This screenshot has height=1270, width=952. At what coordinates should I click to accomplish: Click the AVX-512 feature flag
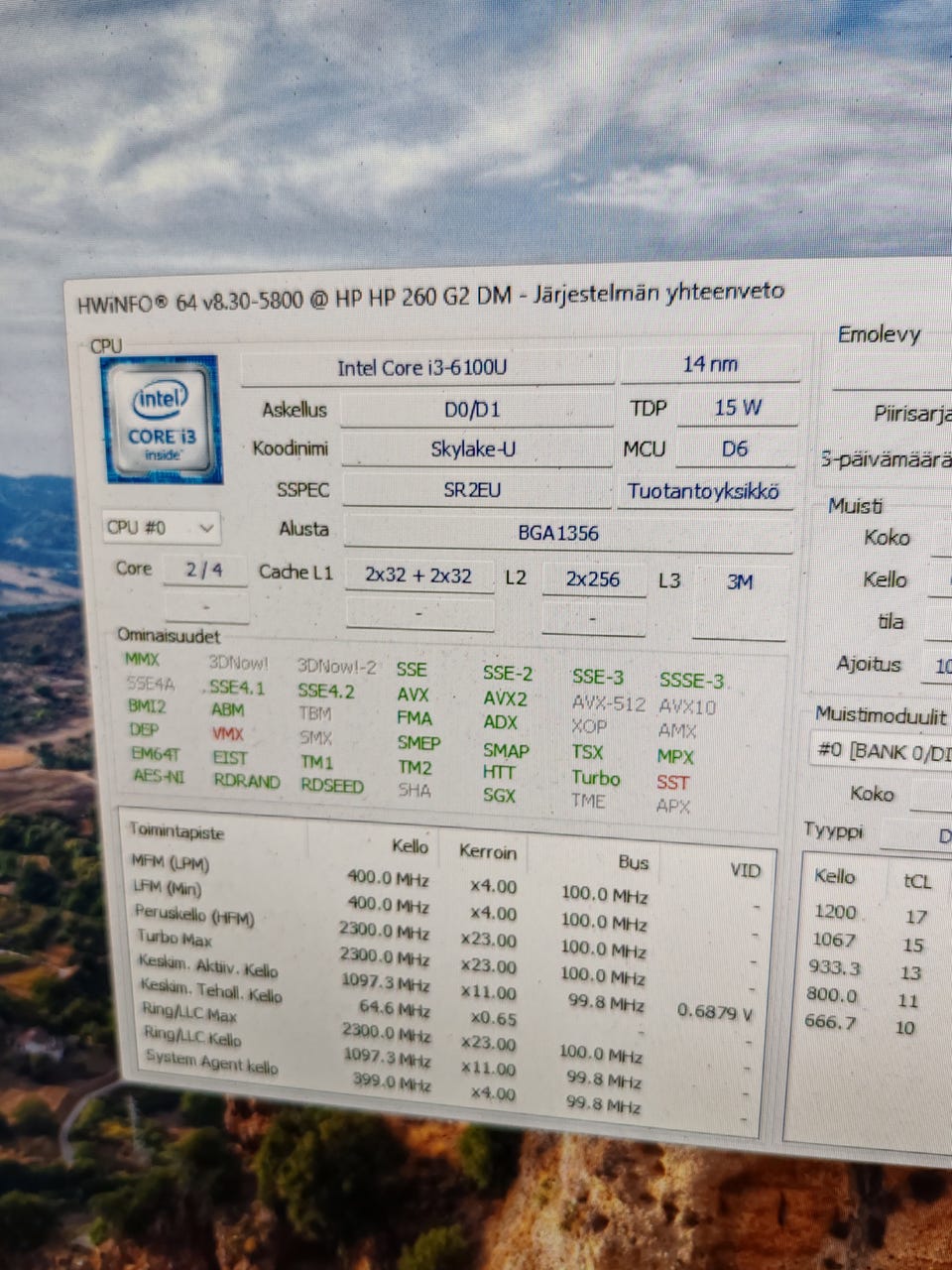[x=609, y=703]
